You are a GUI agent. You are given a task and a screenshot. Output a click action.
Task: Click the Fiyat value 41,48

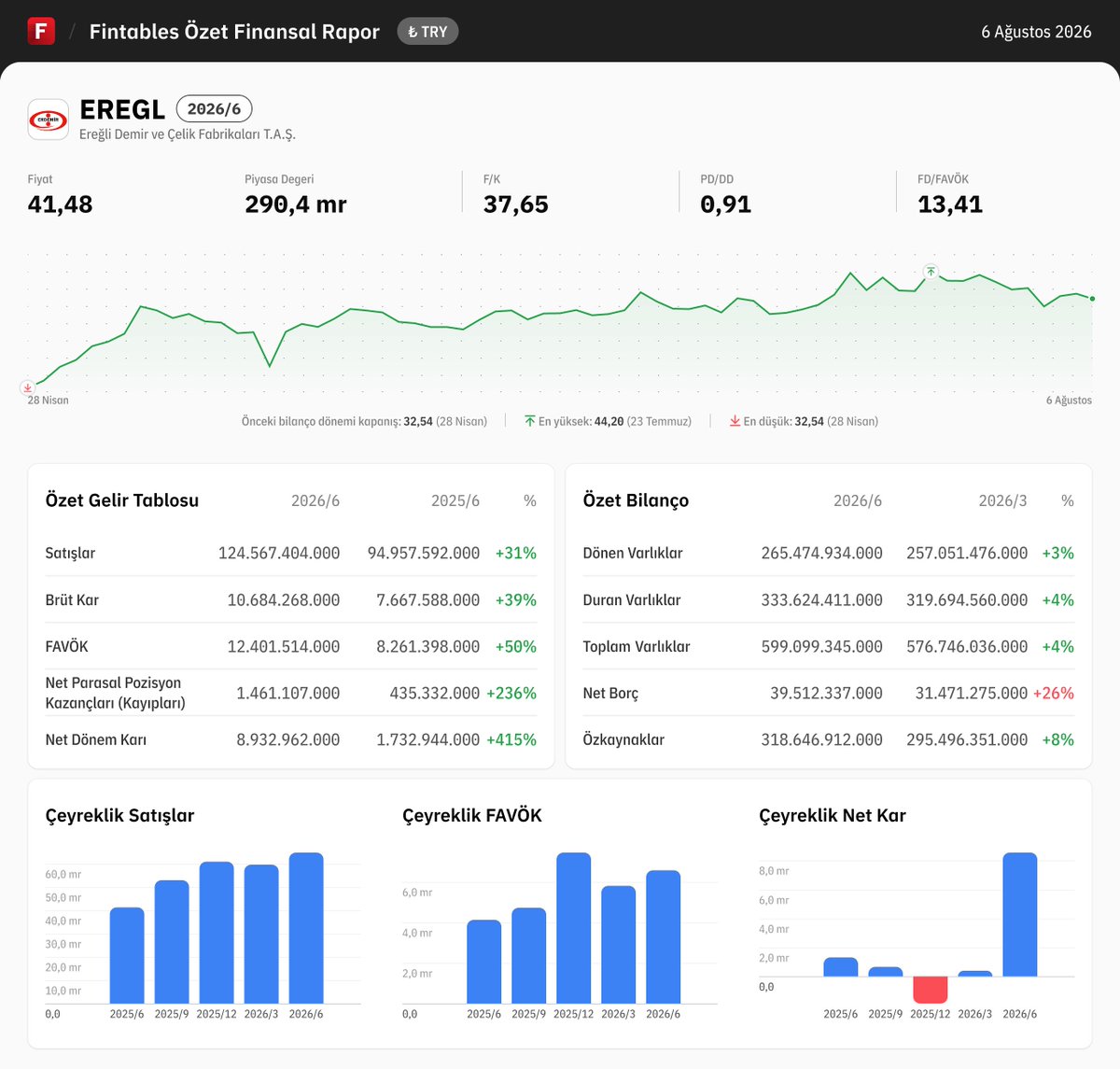tap(61, 204)
